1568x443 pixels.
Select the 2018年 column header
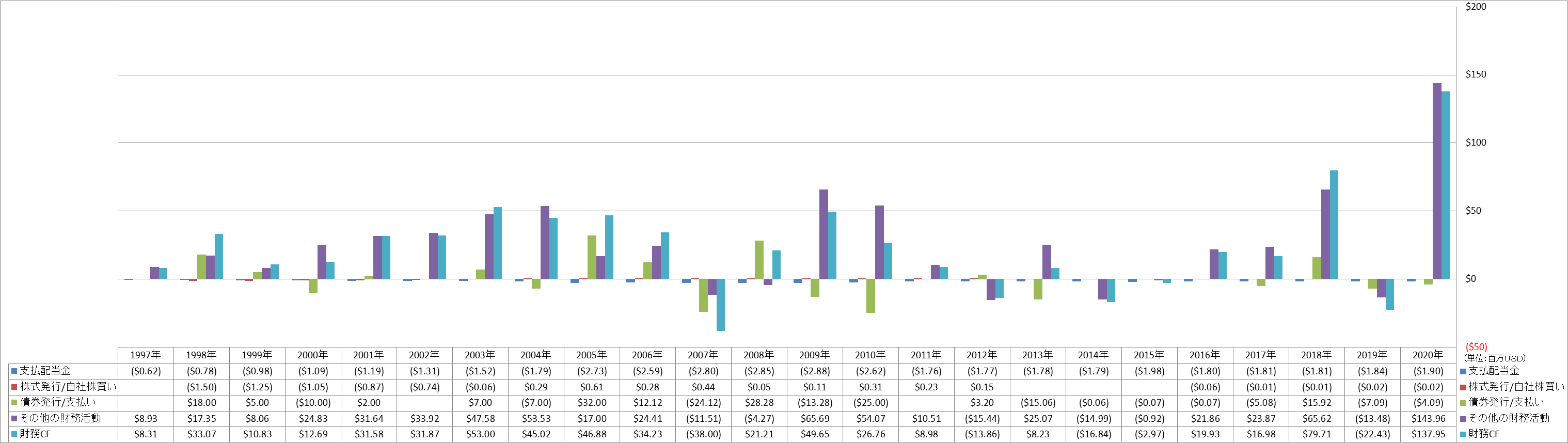tap(1317, 355)
